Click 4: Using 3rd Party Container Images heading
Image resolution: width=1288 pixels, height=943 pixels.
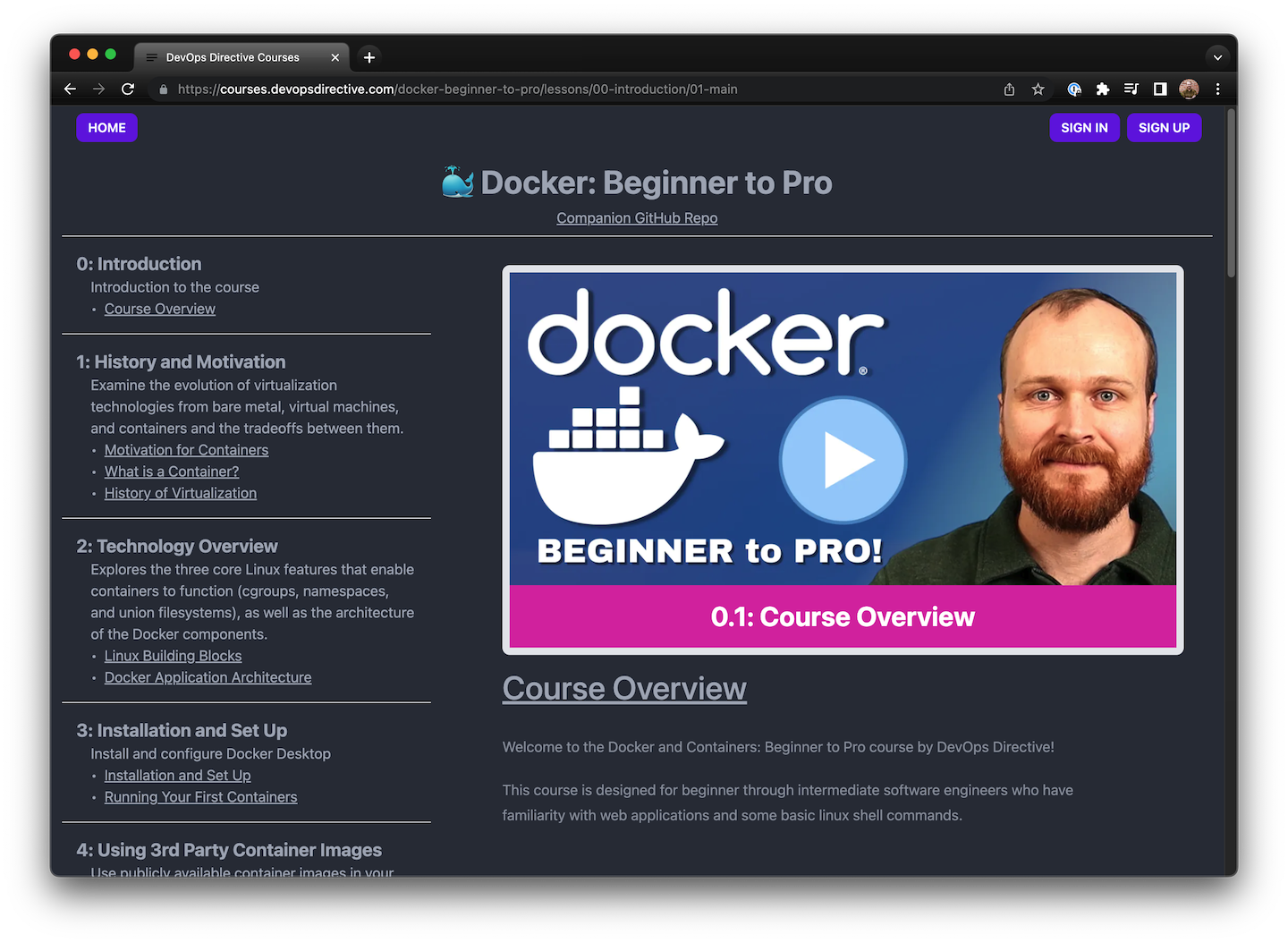(x=229, y=851)
